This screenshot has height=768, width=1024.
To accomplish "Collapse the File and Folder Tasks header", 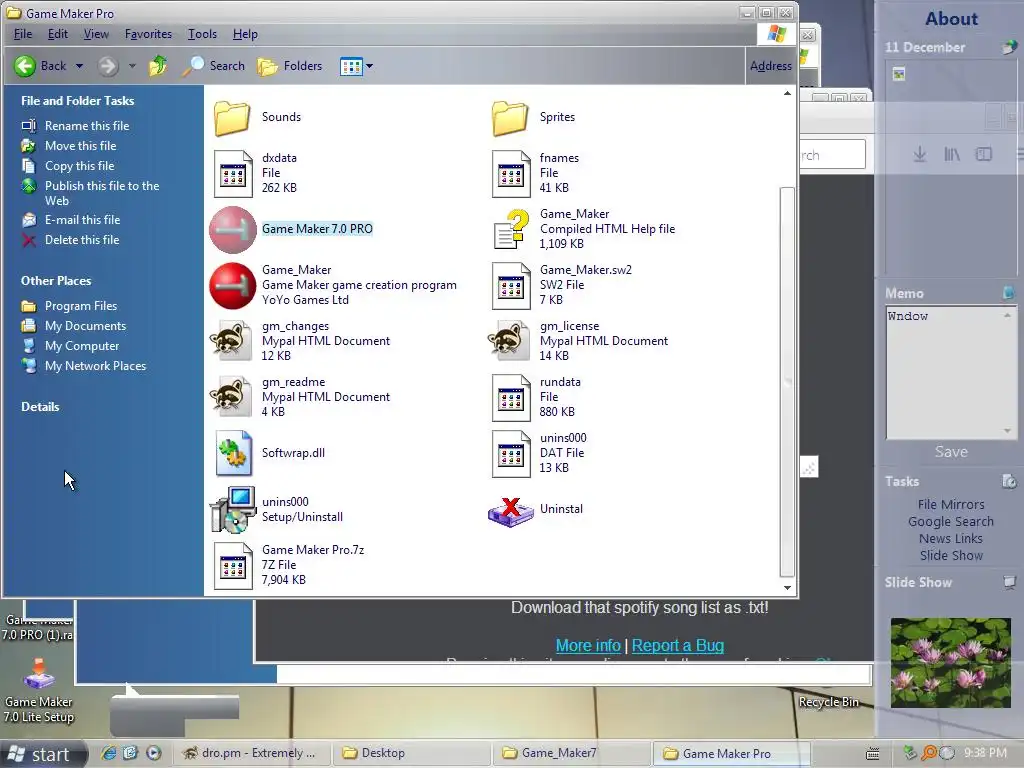I will (78, 101).
